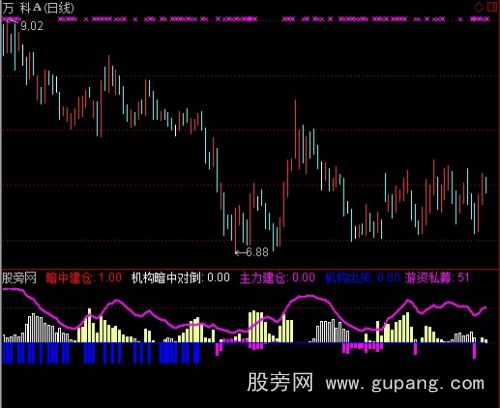The width and height of the screenshot is (500, 408).
Task: Click the 股旁网 indicator name label
Action: click(x=19, y=278)
